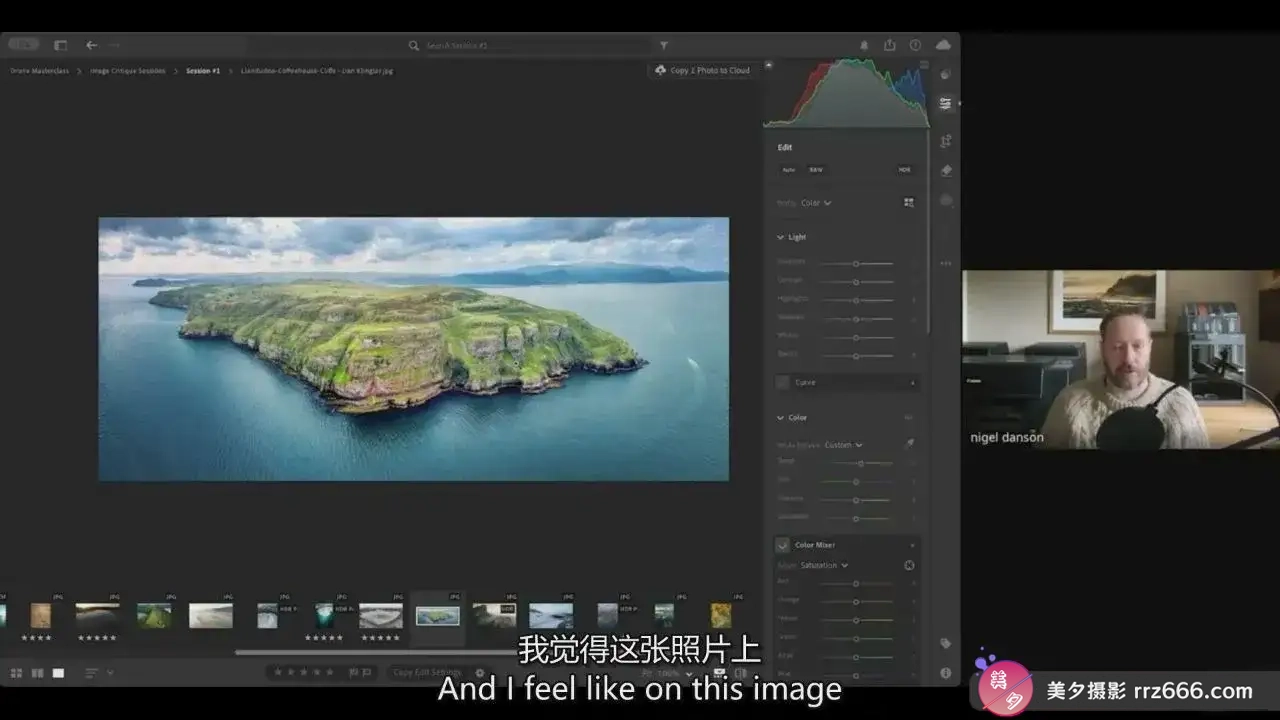Viewport: 1280px width, 720px height.
Task: Open Image Critique Sessions breadcrumb
Action: (128, 71)
